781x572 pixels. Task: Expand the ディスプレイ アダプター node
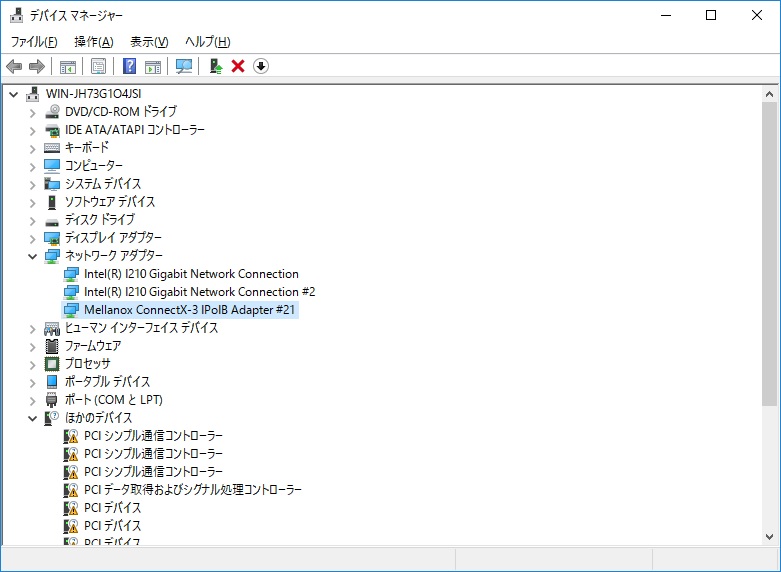point(33,239)
